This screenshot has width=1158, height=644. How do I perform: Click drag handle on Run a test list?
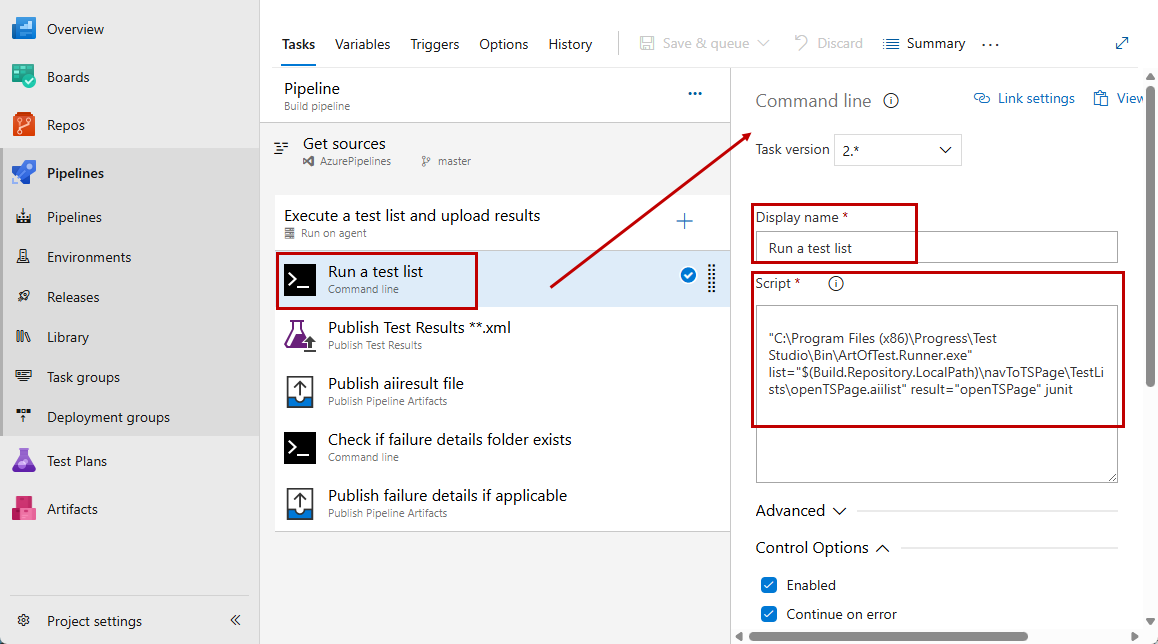711,278
